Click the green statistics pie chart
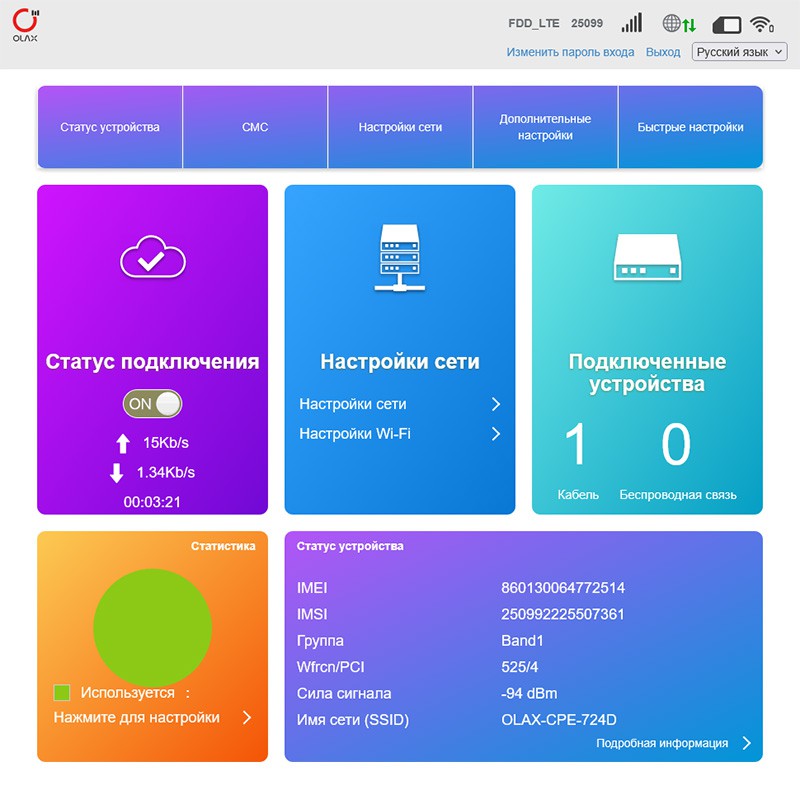Screen dimensions: 800x800 (x=152, y=626)
